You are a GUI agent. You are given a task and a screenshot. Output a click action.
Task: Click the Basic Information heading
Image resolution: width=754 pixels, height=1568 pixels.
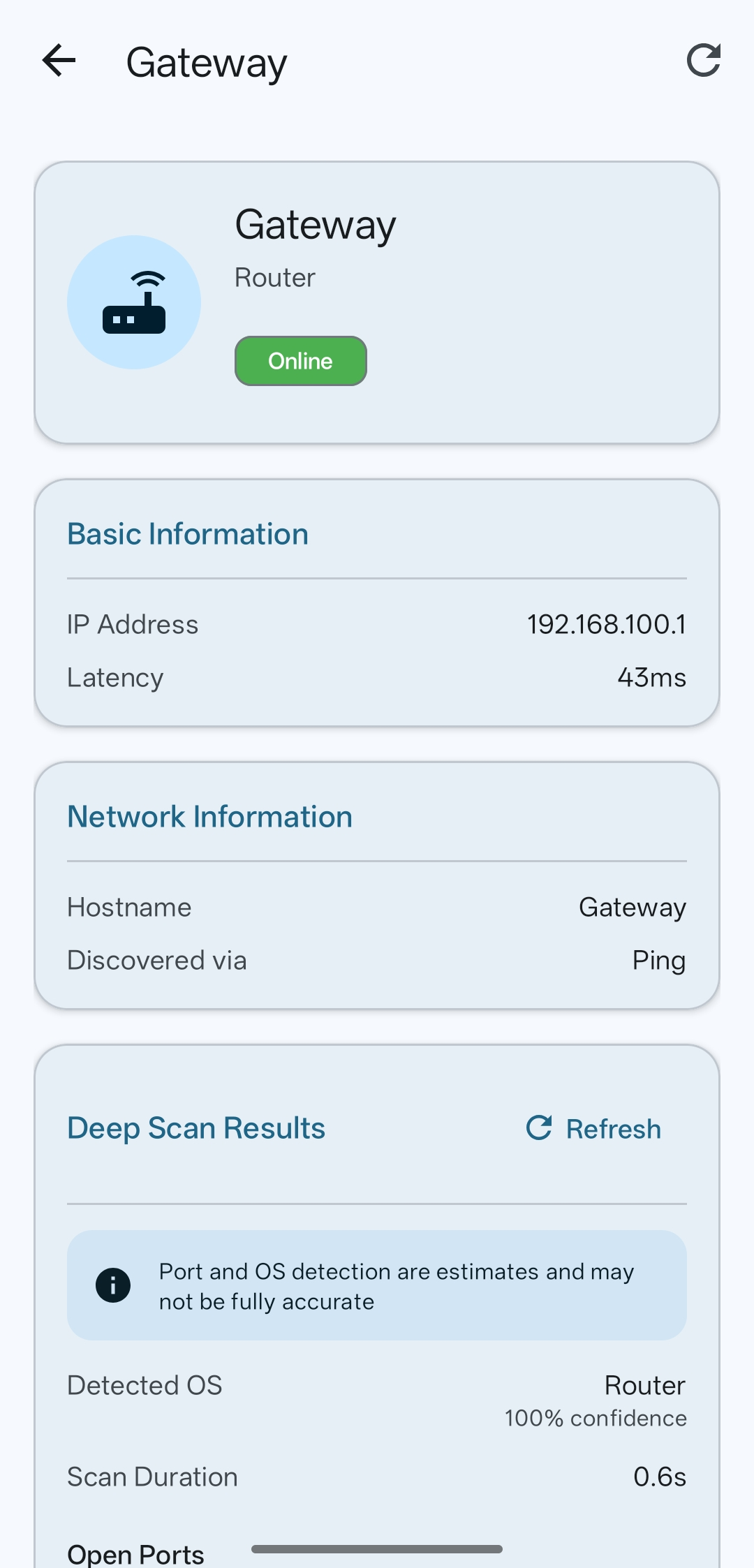188,534
